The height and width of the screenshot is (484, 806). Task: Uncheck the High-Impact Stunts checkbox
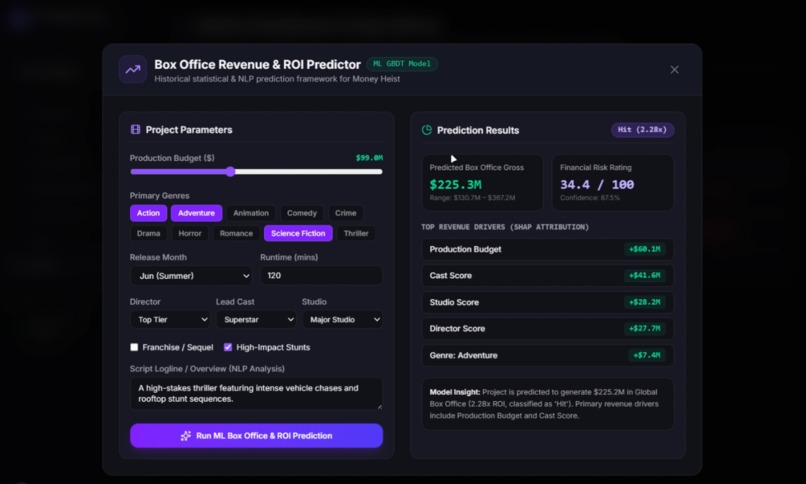click(x=228, y=347)
